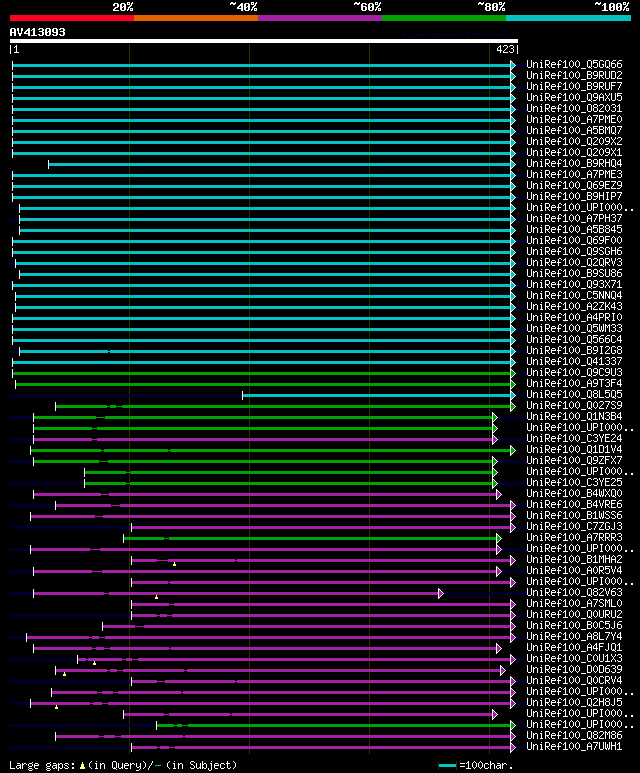Select the UniRef100_B9SU86 label
Viewport: 640px width, 773px height.
574,274
